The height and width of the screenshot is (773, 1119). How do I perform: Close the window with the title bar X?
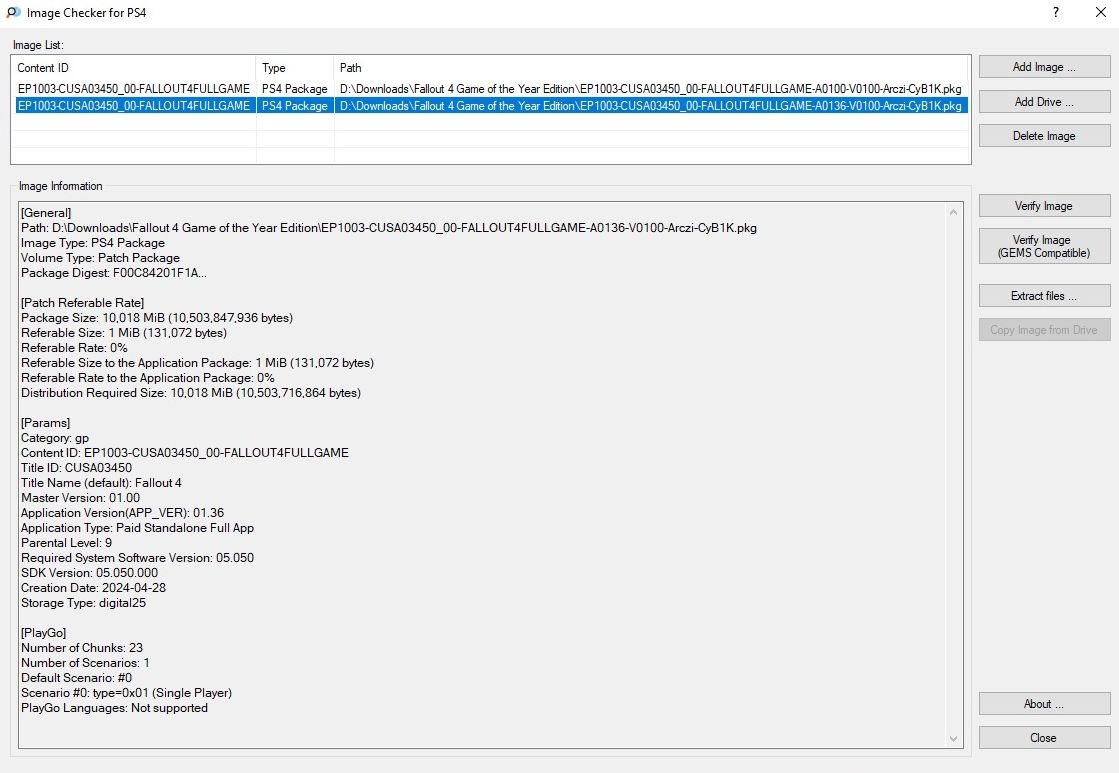pyautogui.click(x=1101, y=12)
